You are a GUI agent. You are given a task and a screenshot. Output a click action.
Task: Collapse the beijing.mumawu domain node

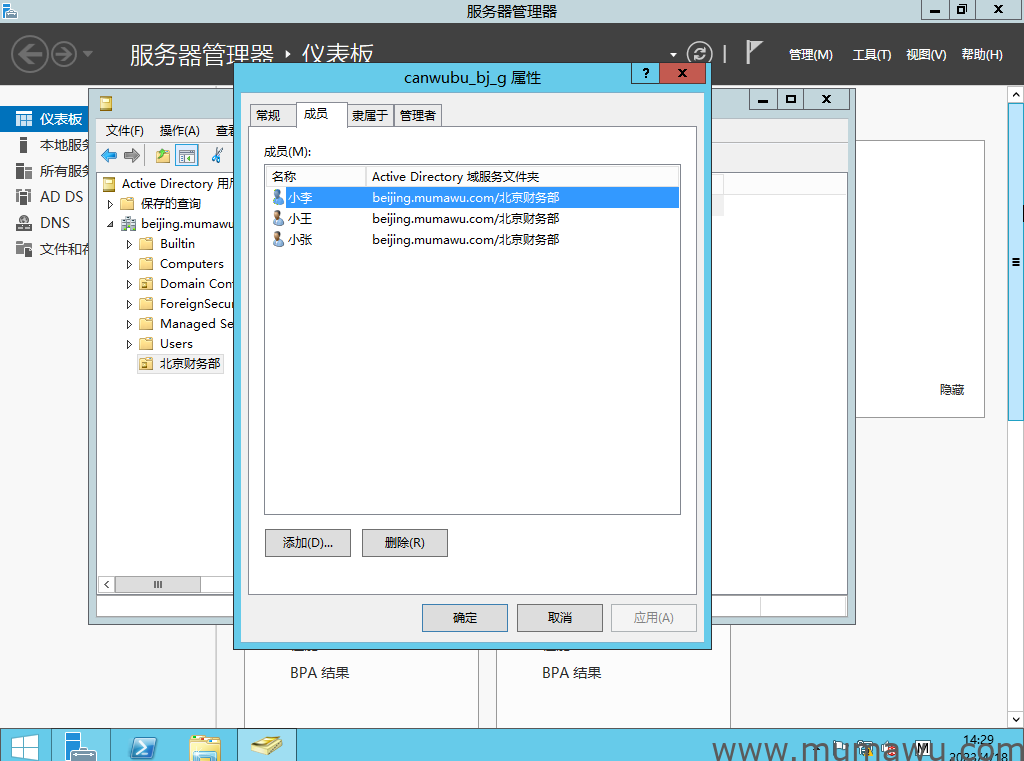tap(111, 224)
